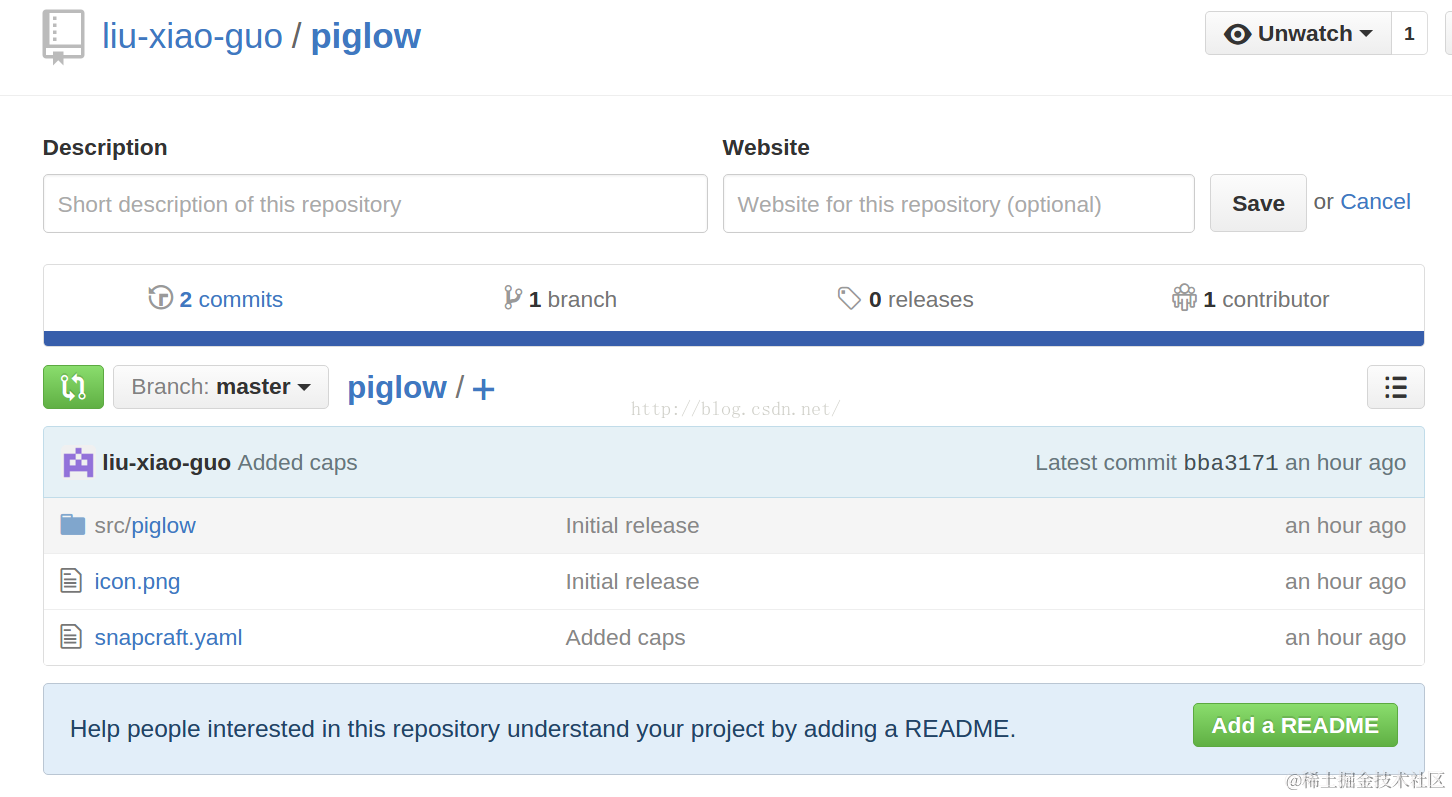Open the Initial release commit for src/piglow
The width and height of the screenshot is (1452, 797).
click(632, 525)
